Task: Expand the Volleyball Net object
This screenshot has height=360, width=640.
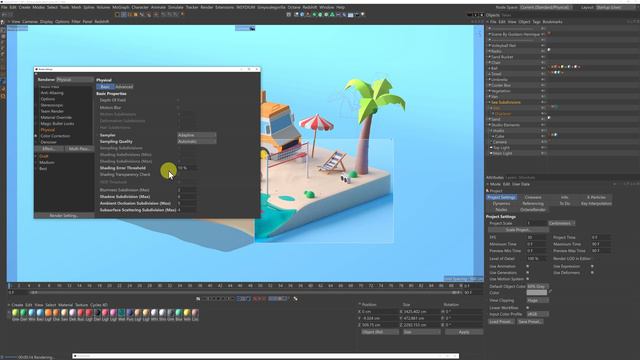Action: click(x=490, y=45)
